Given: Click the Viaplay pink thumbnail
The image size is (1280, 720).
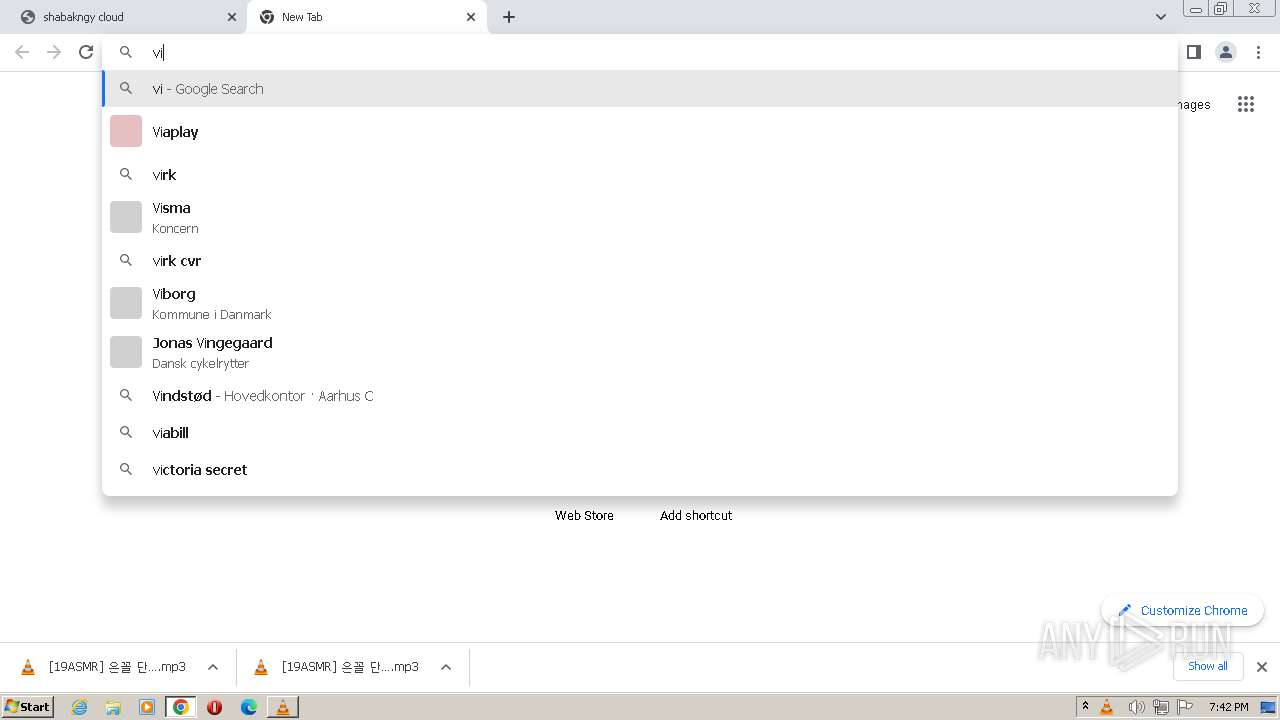Looking at the screenshot, I should [126, 131].
